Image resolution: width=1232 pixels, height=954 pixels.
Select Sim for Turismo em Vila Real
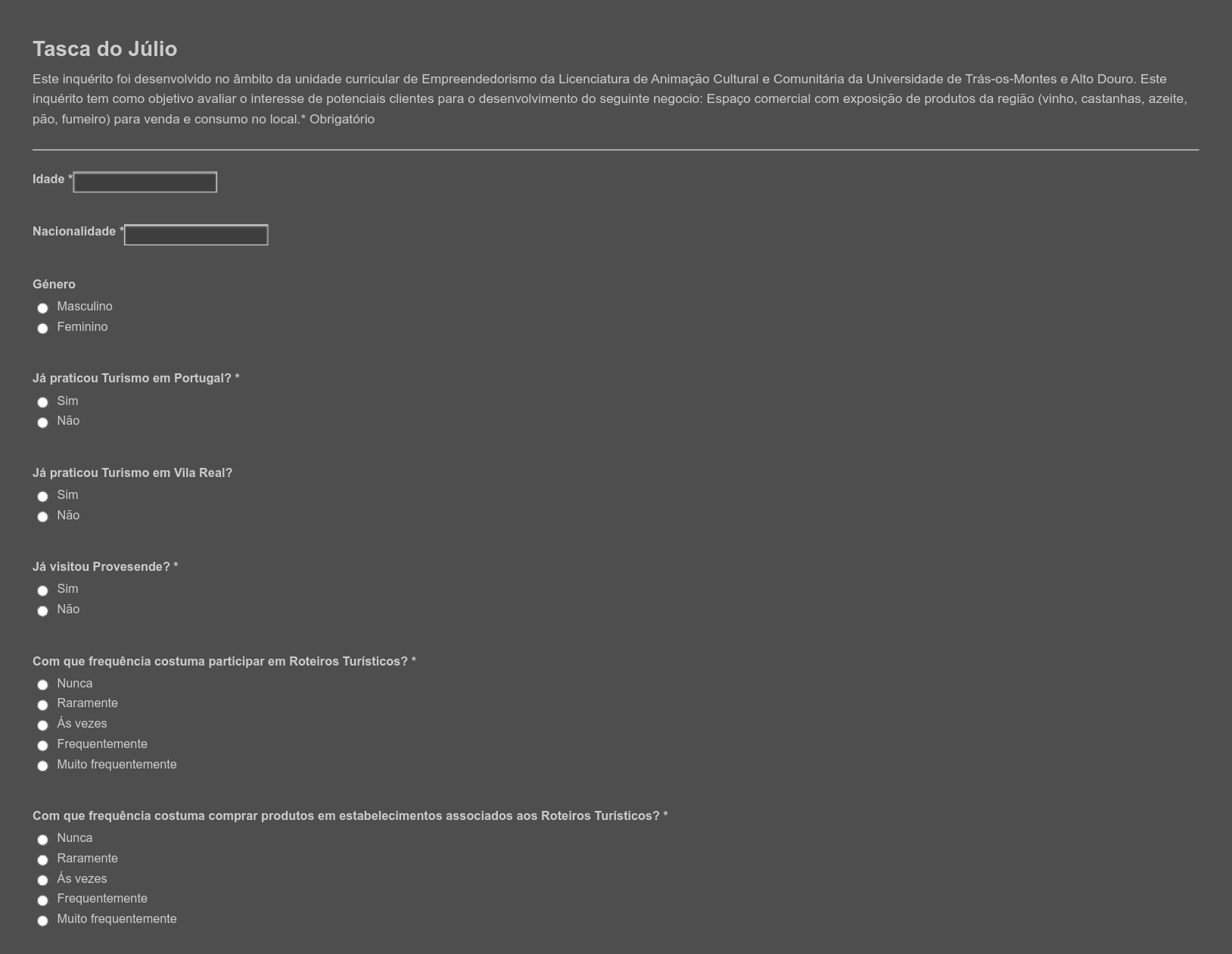[x=42, y=497]
